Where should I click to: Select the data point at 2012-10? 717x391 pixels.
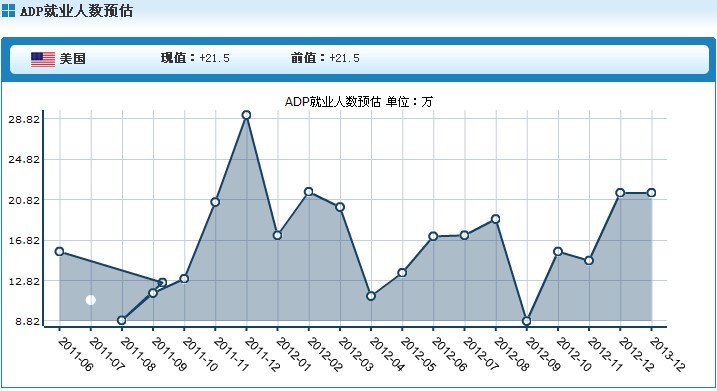point(558,252)
